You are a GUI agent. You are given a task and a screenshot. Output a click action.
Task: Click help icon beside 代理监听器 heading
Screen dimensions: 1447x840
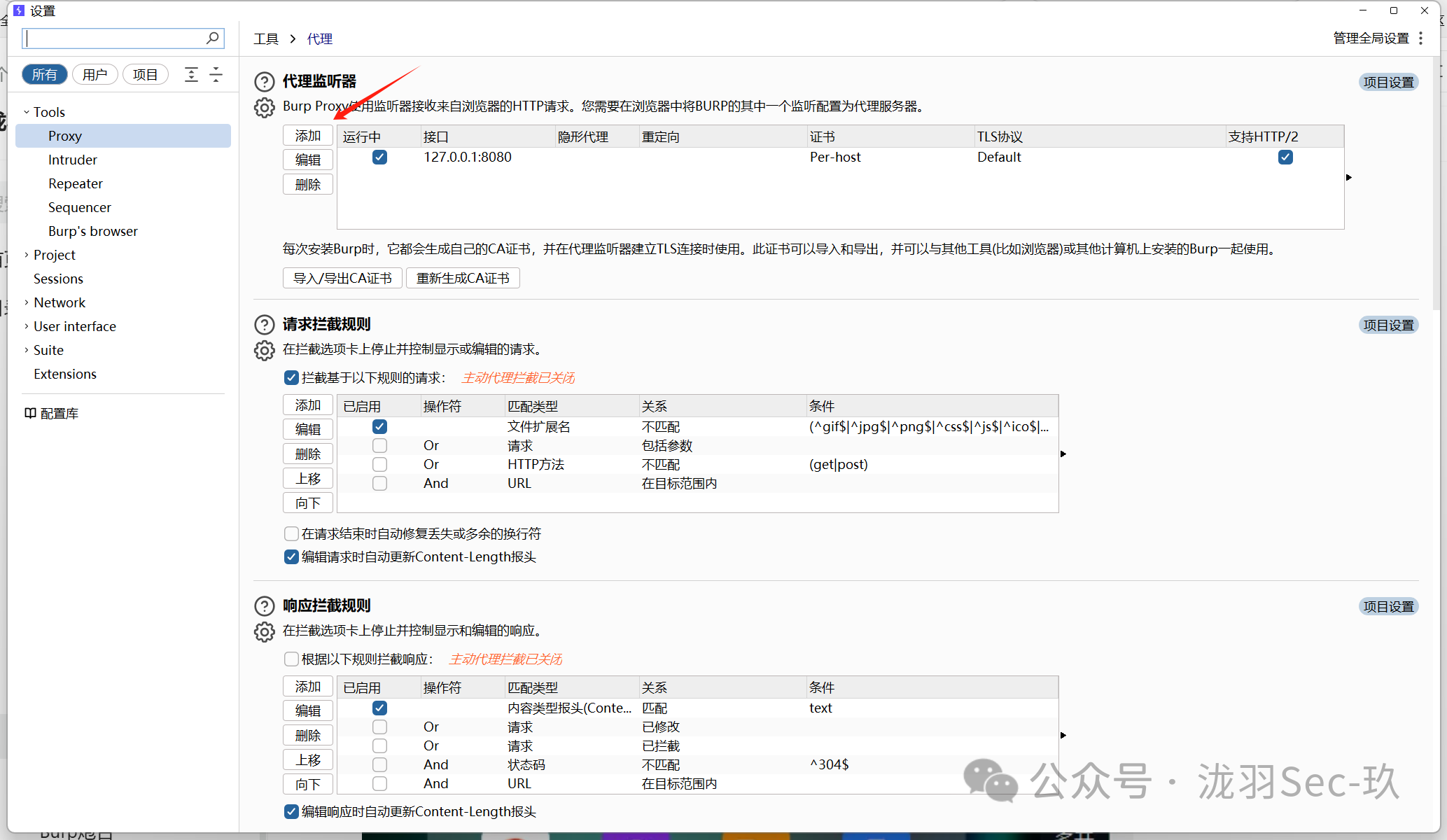pyautogui.click(x=264, y=82)
